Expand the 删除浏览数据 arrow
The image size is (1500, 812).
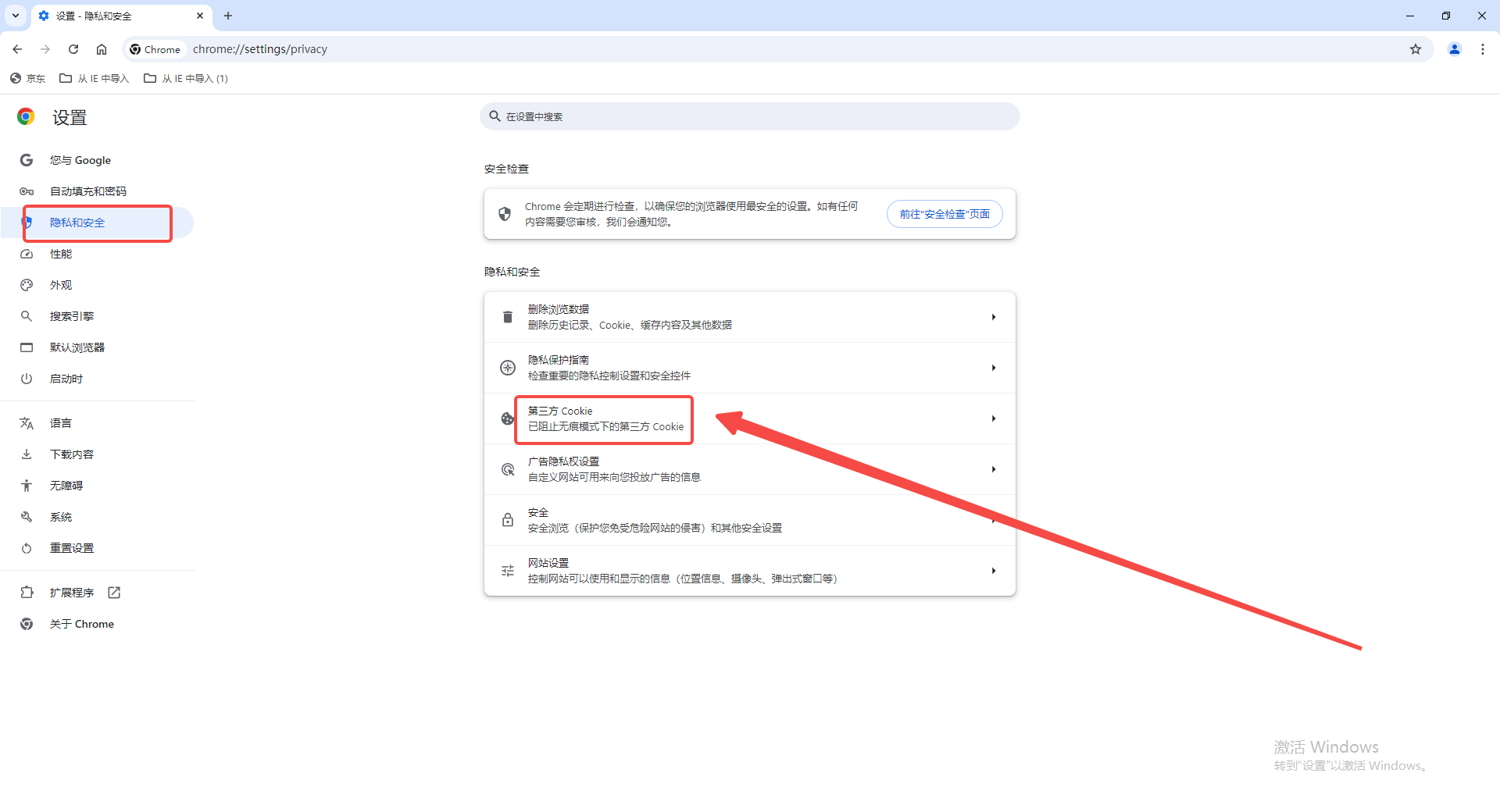click(x=994, y=317)
